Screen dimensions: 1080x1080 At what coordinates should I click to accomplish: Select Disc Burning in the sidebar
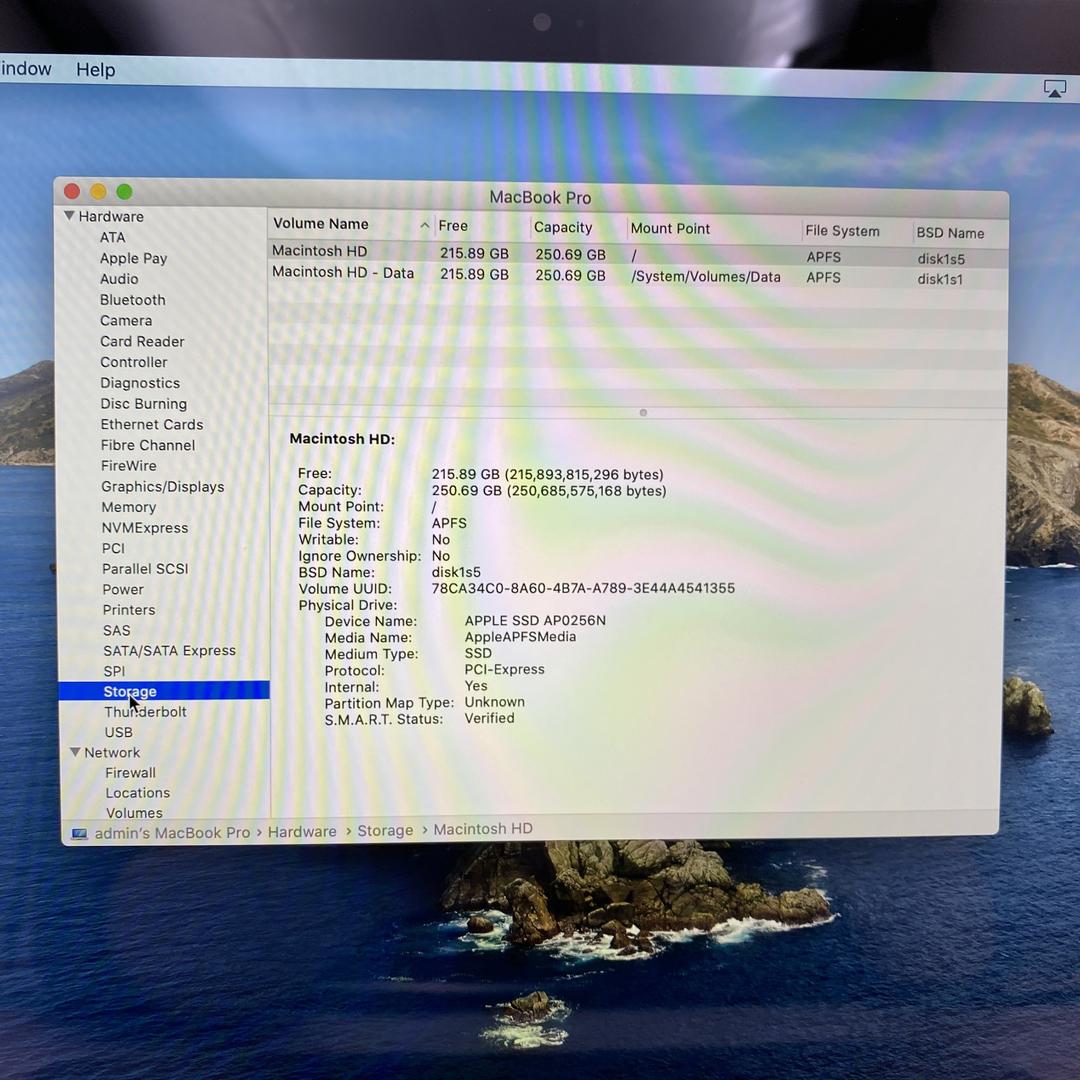(x=144, y=404)
